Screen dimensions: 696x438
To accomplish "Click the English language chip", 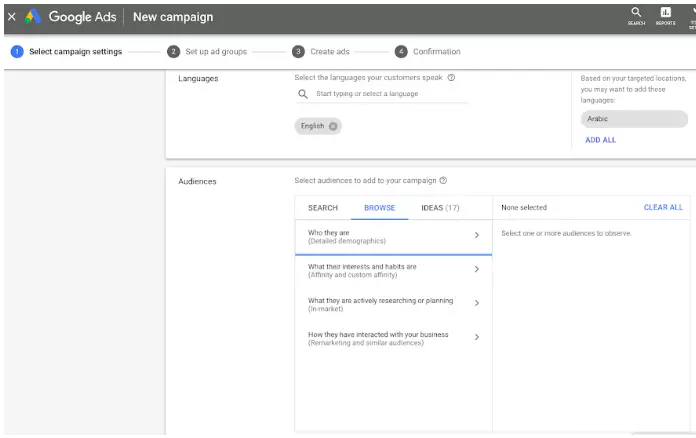I will [318, 126].
